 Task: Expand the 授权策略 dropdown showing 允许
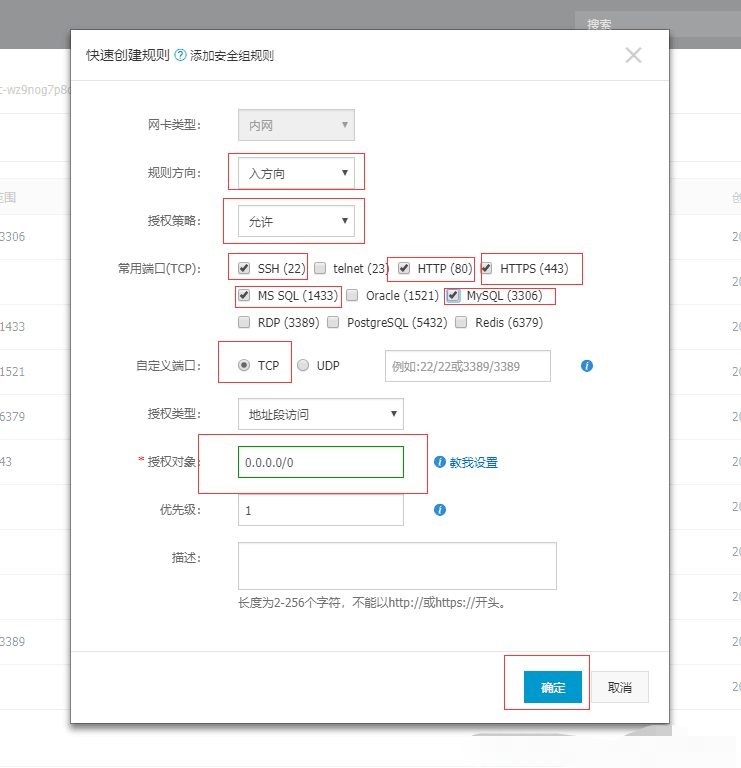[x=296, y=221]
